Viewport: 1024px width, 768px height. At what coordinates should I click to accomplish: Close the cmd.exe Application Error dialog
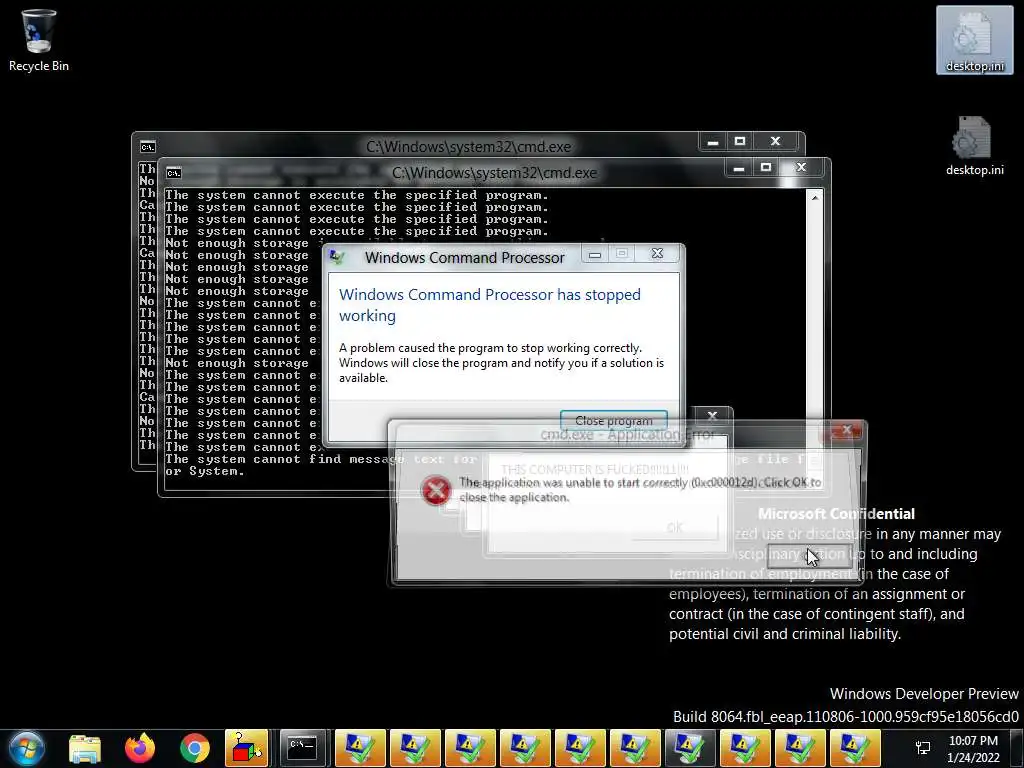846,430
